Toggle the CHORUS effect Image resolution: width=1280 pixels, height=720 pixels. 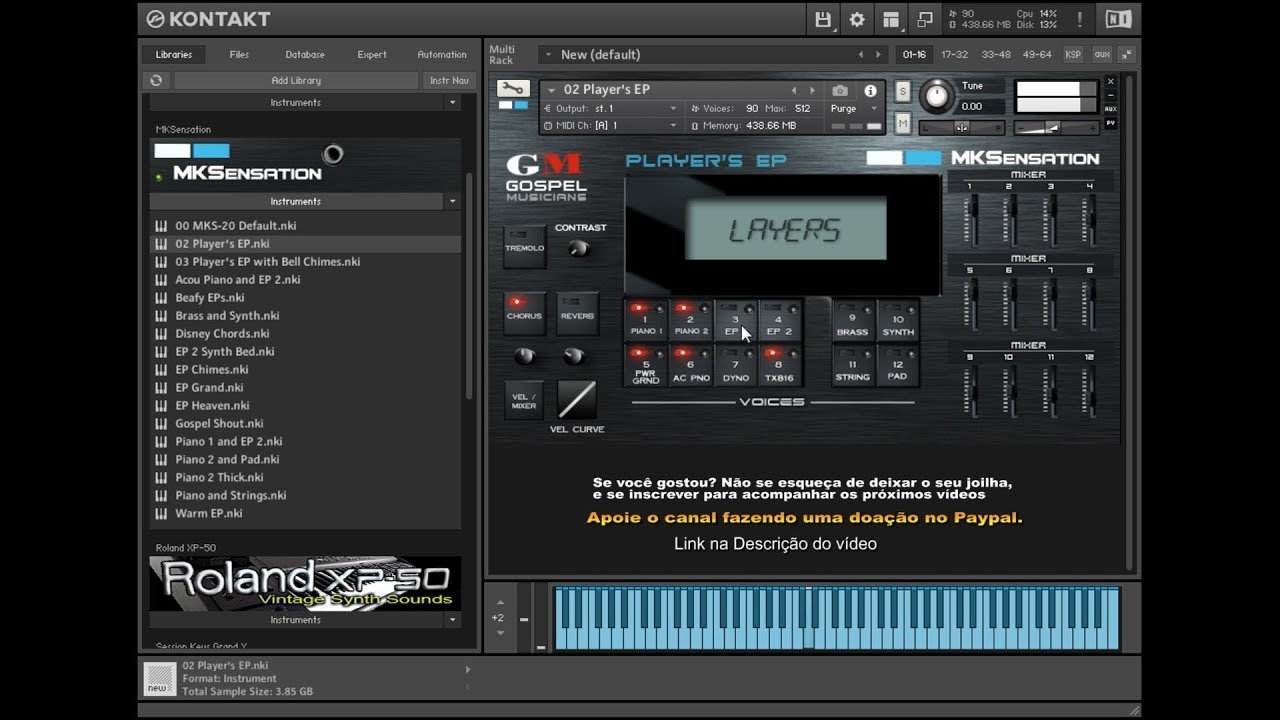(x=524, y=314)
